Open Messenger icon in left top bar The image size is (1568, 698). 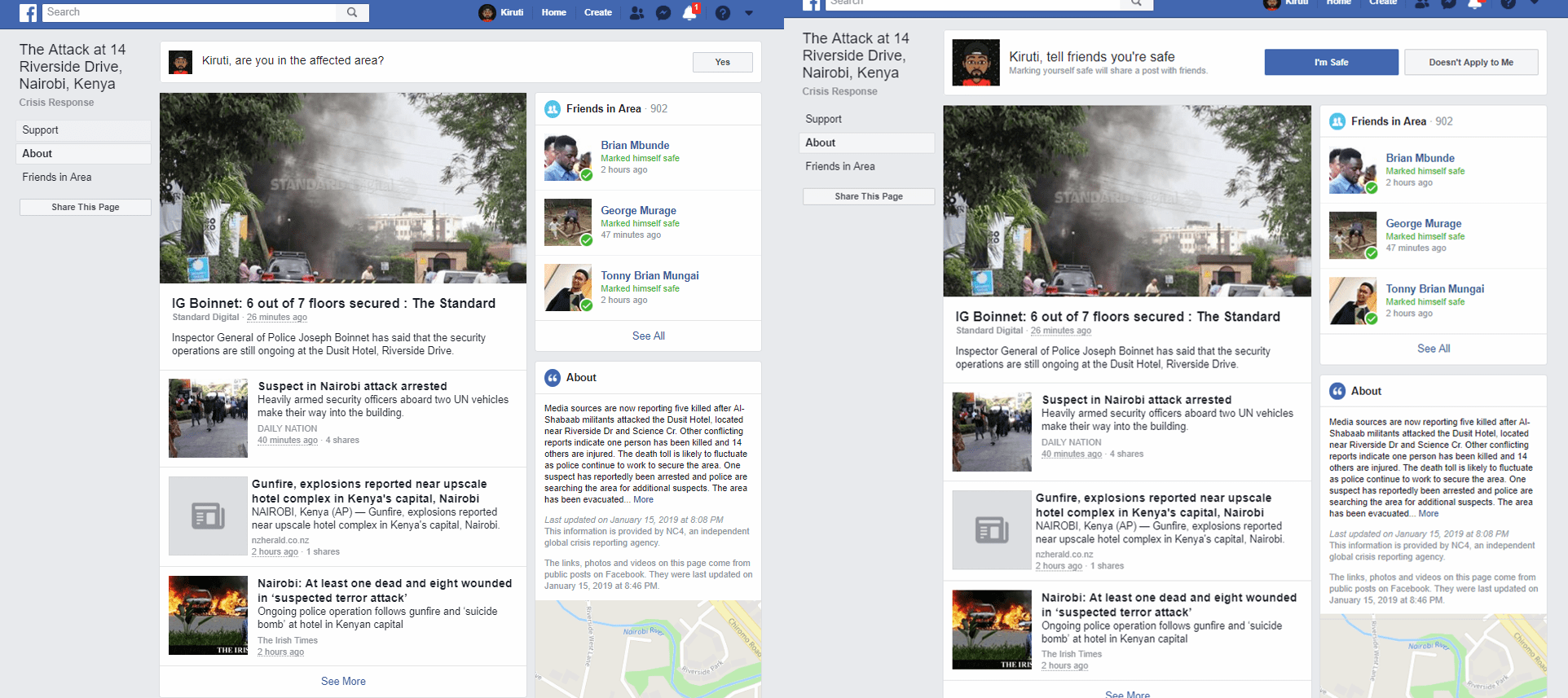663,13
